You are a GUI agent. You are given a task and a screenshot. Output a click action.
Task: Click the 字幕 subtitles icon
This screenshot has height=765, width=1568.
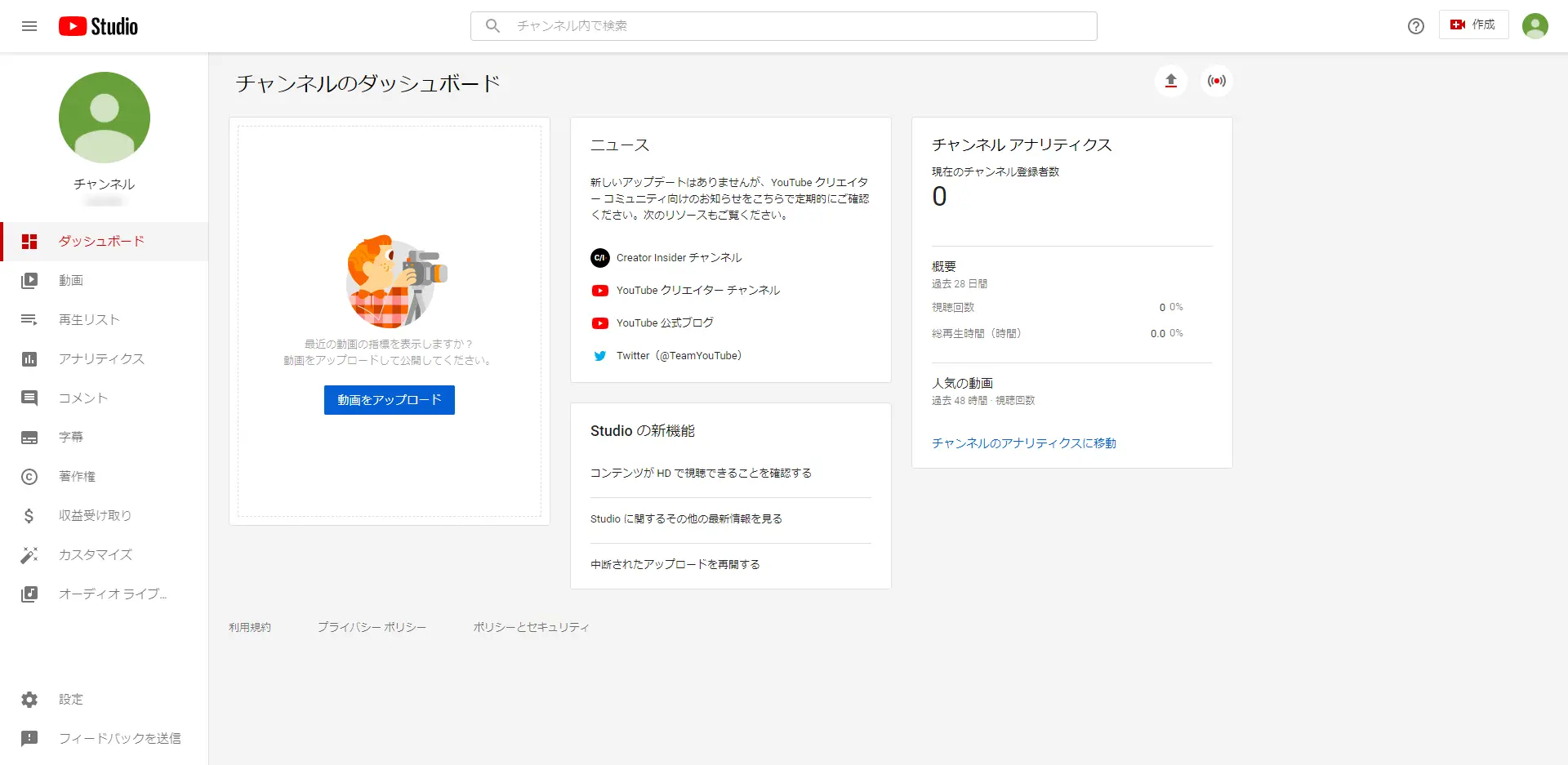click(x=29, y=438)
